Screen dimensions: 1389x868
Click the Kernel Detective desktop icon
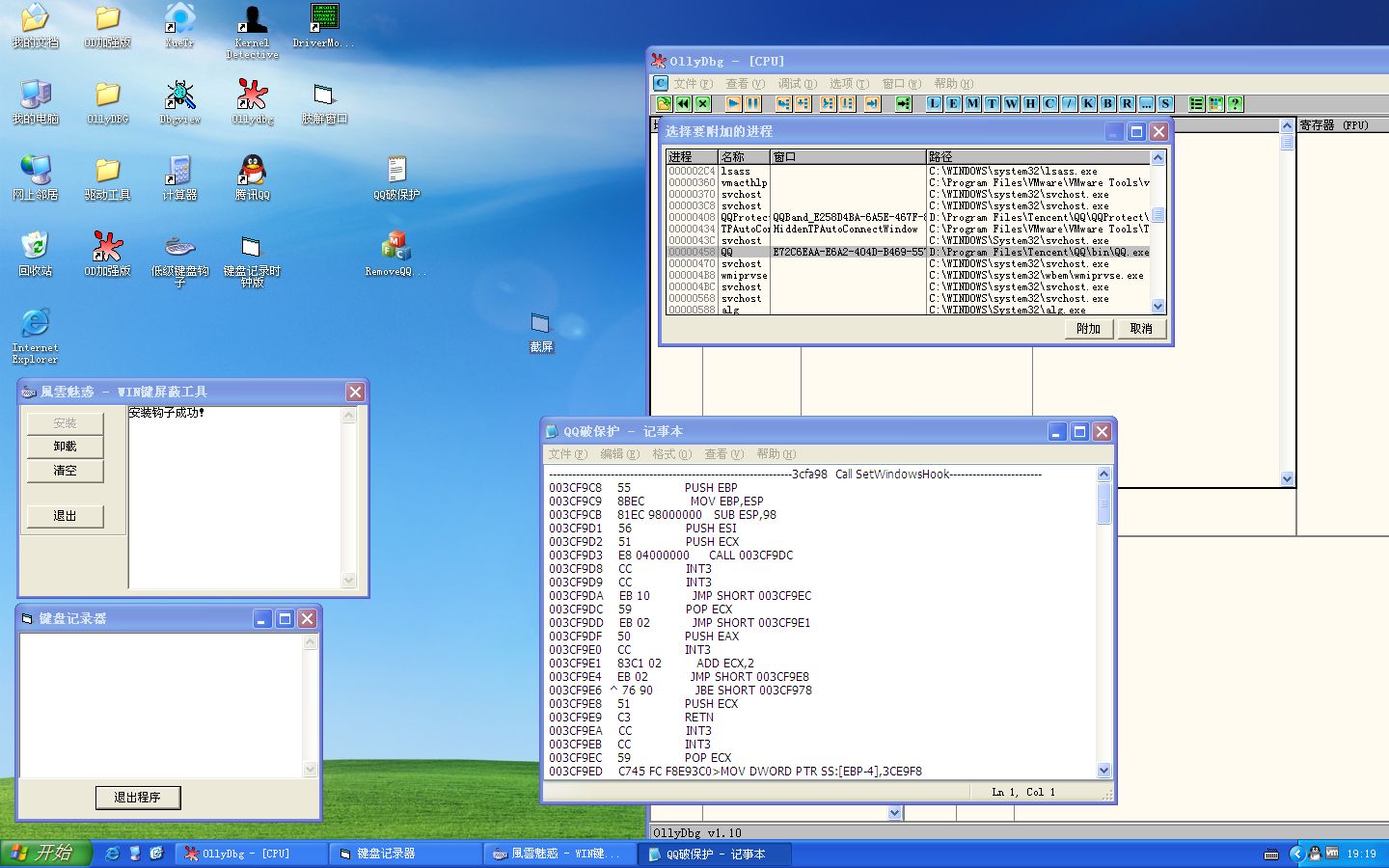(252, 31)
